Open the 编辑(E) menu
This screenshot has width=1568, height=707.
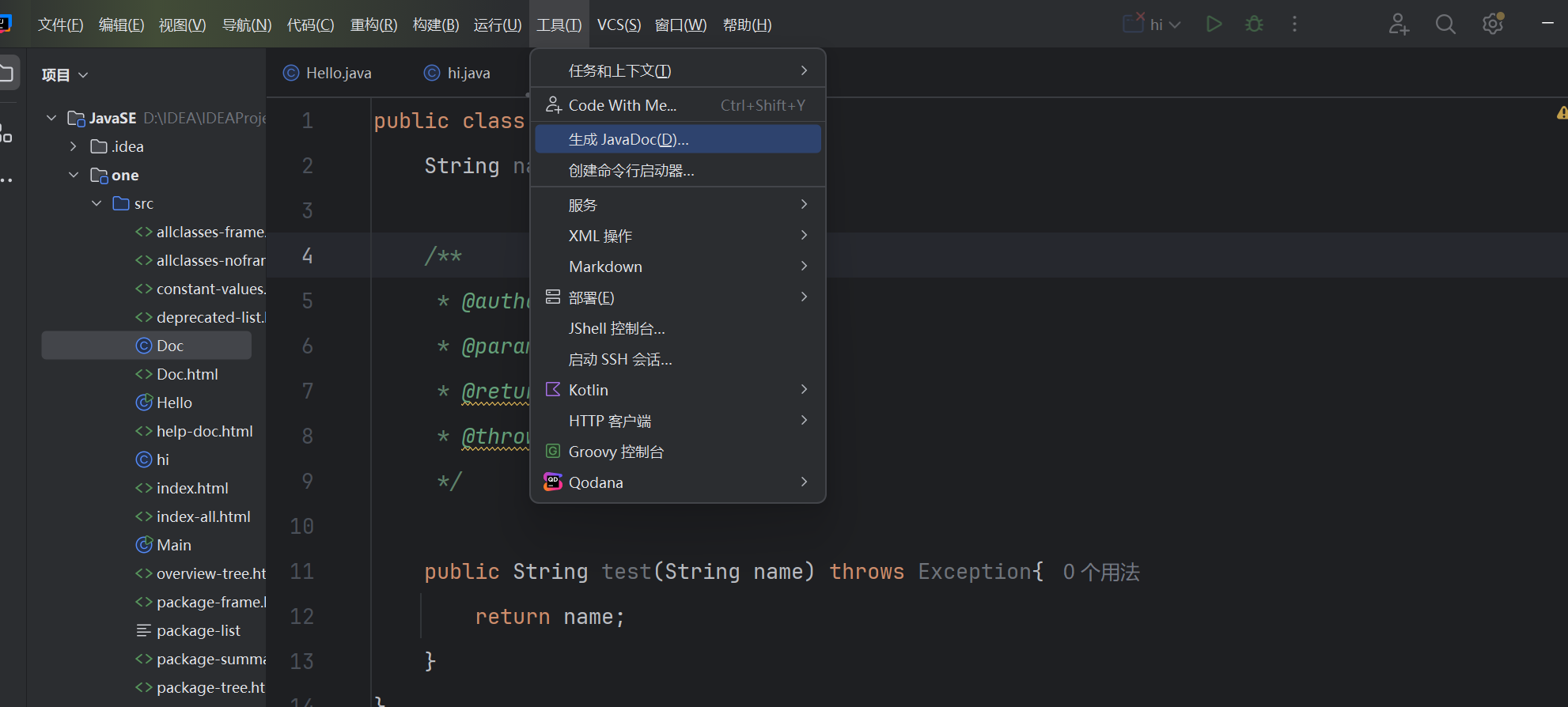121,25
